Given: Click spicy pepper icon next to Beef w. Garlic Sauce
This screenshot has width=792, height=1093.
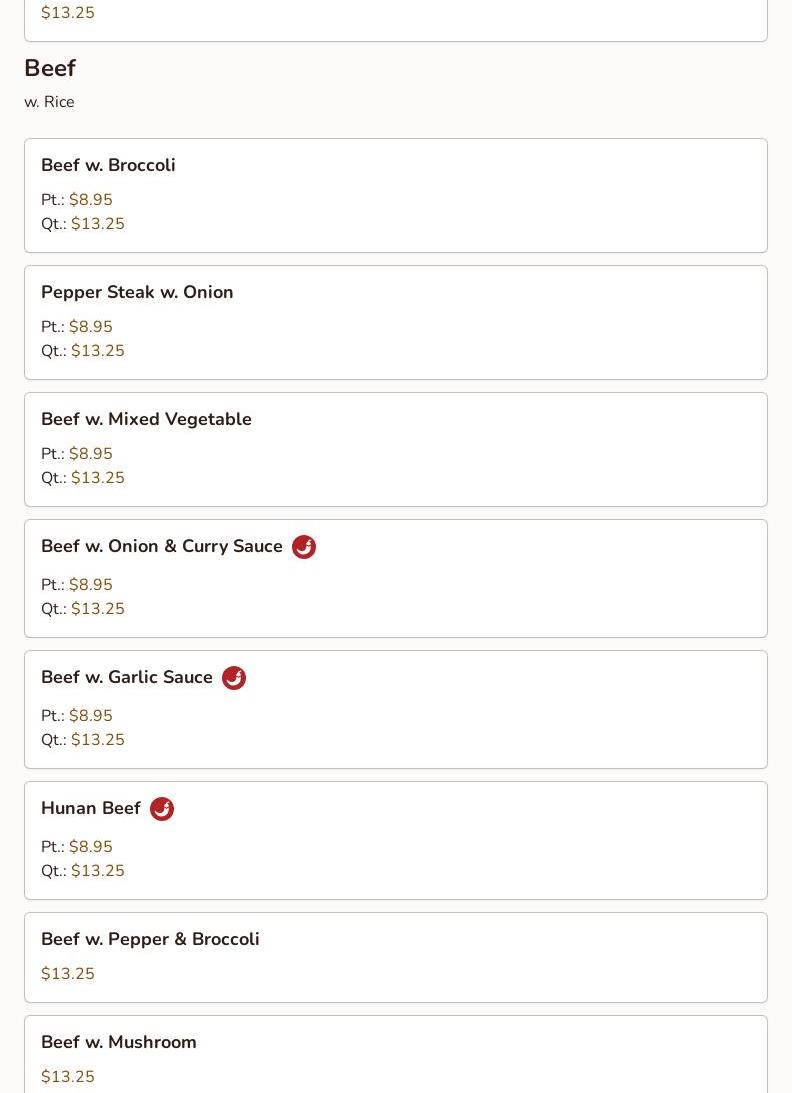Looking at the screenshot, I should click(x=233, y=678).
